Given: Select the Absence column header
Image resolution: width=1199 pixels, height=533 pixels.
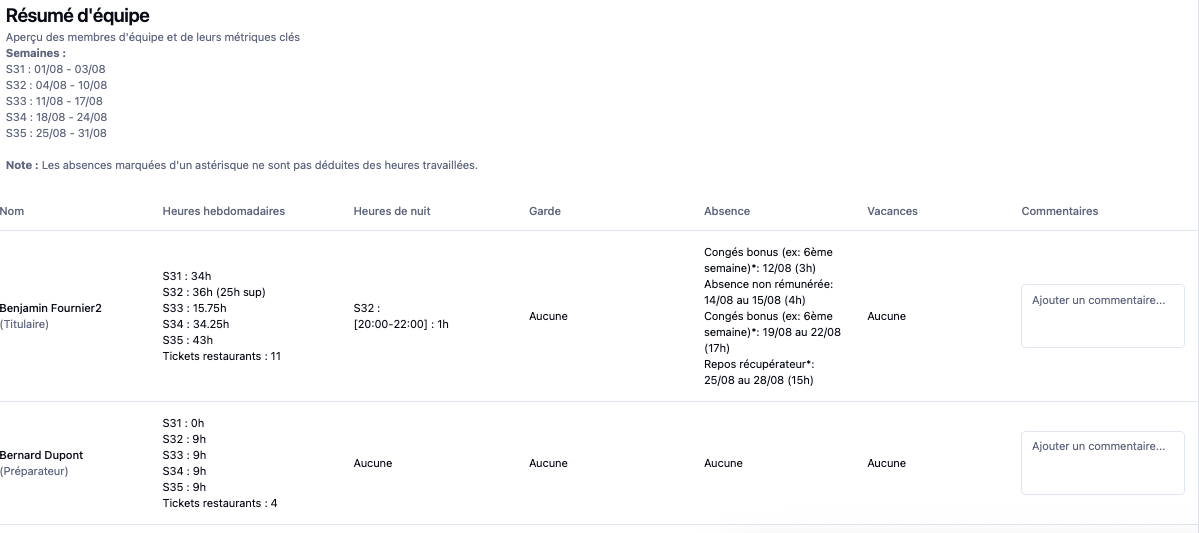Looking at the screenshot, I should (x=726, y=211).
